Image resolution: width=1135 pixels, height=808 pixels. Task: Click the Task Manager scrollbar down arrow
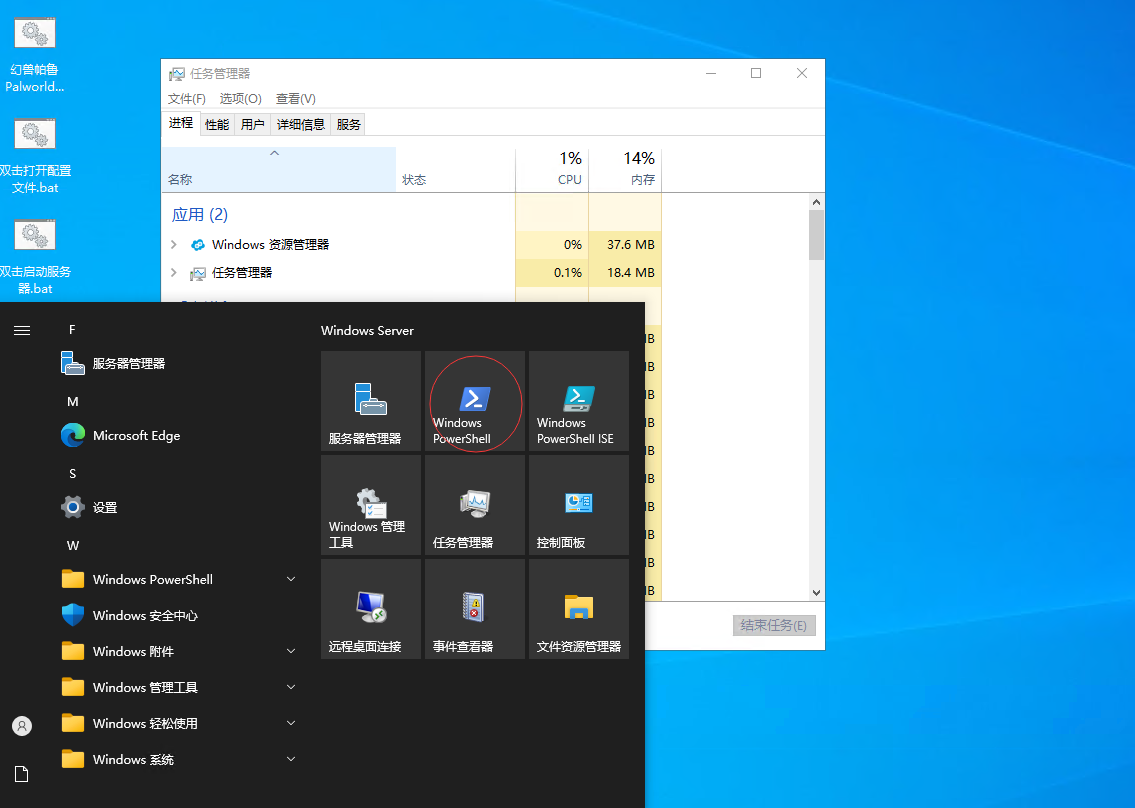click(x=817, y=593)
